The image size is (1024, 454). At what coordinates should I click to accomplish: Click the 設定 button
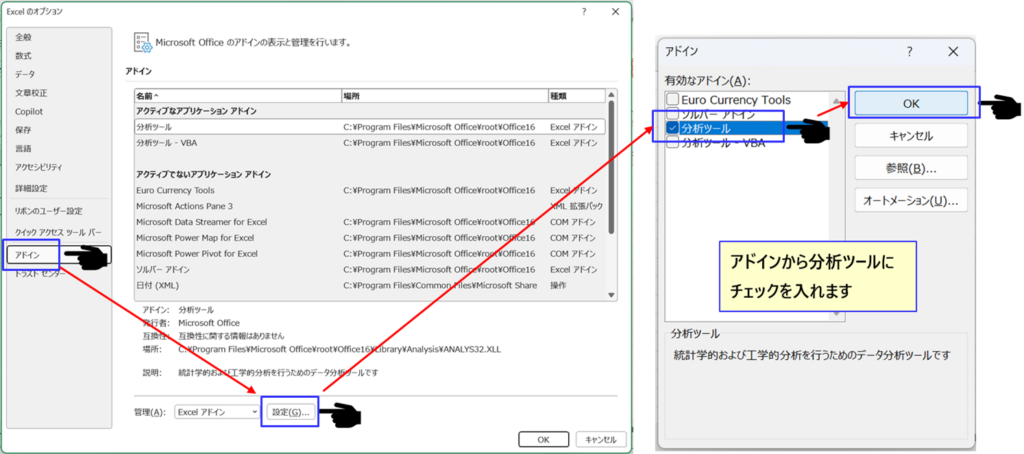click(290, 412)
